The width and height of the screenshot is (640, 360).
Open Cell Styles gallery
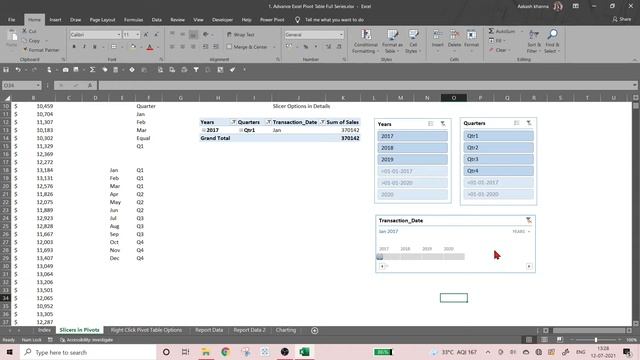pyautogui.click(x=413, y=41)
